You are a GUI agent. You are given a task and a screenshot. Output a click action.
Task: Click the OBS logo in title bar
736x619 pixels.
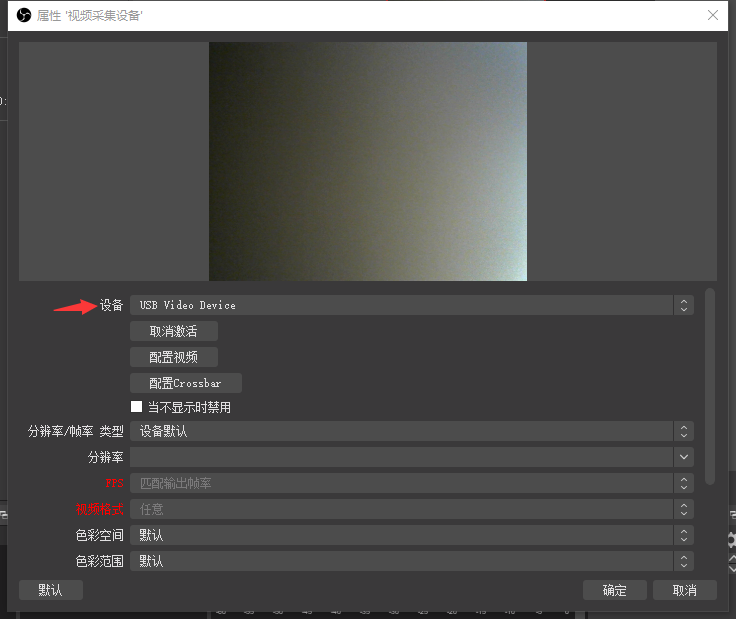pos(25,15)
